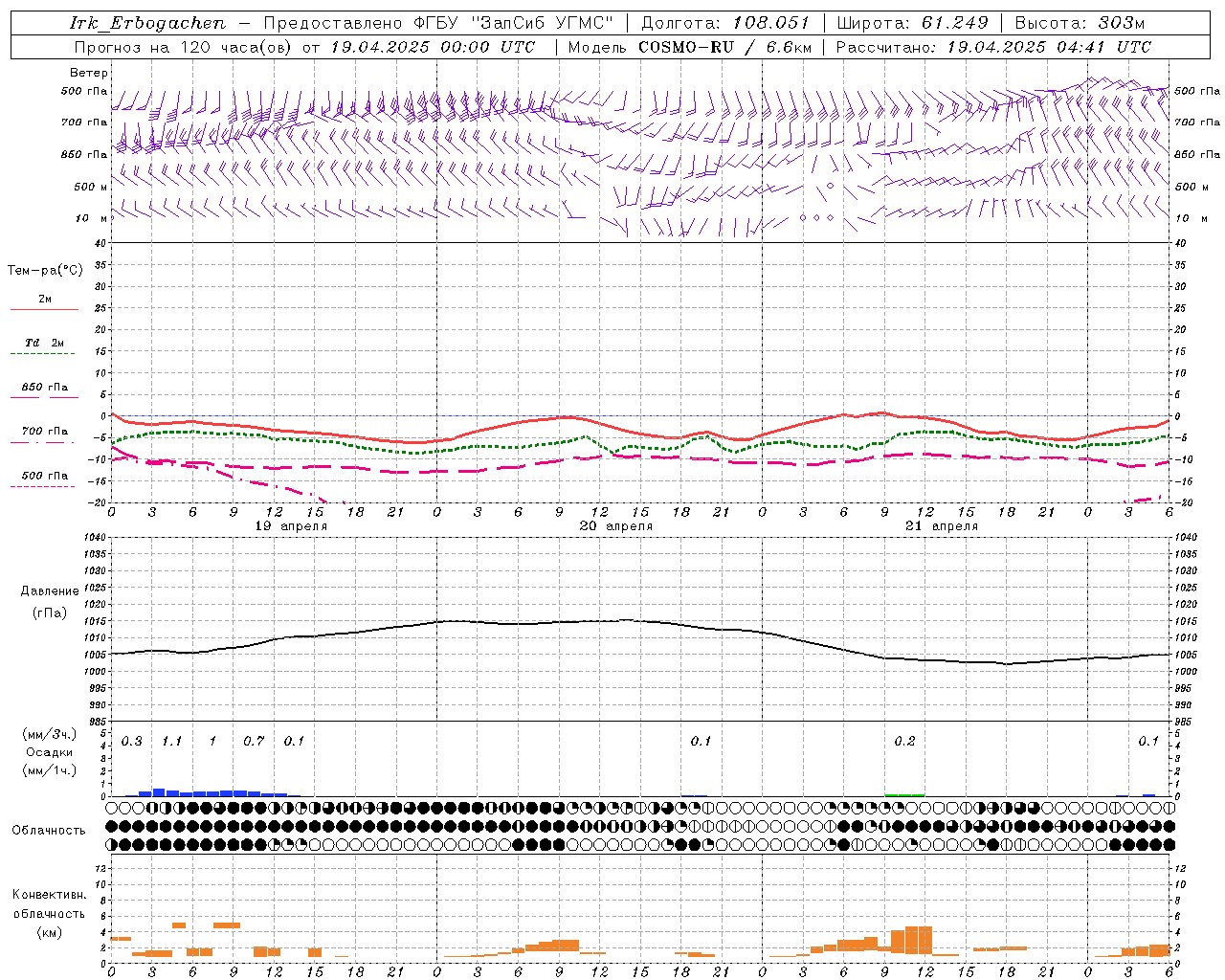This screenshot has width=1225, height=980.
Task: Click the (мм/1ч.) precipitation unit label
Action: (50, 770)
